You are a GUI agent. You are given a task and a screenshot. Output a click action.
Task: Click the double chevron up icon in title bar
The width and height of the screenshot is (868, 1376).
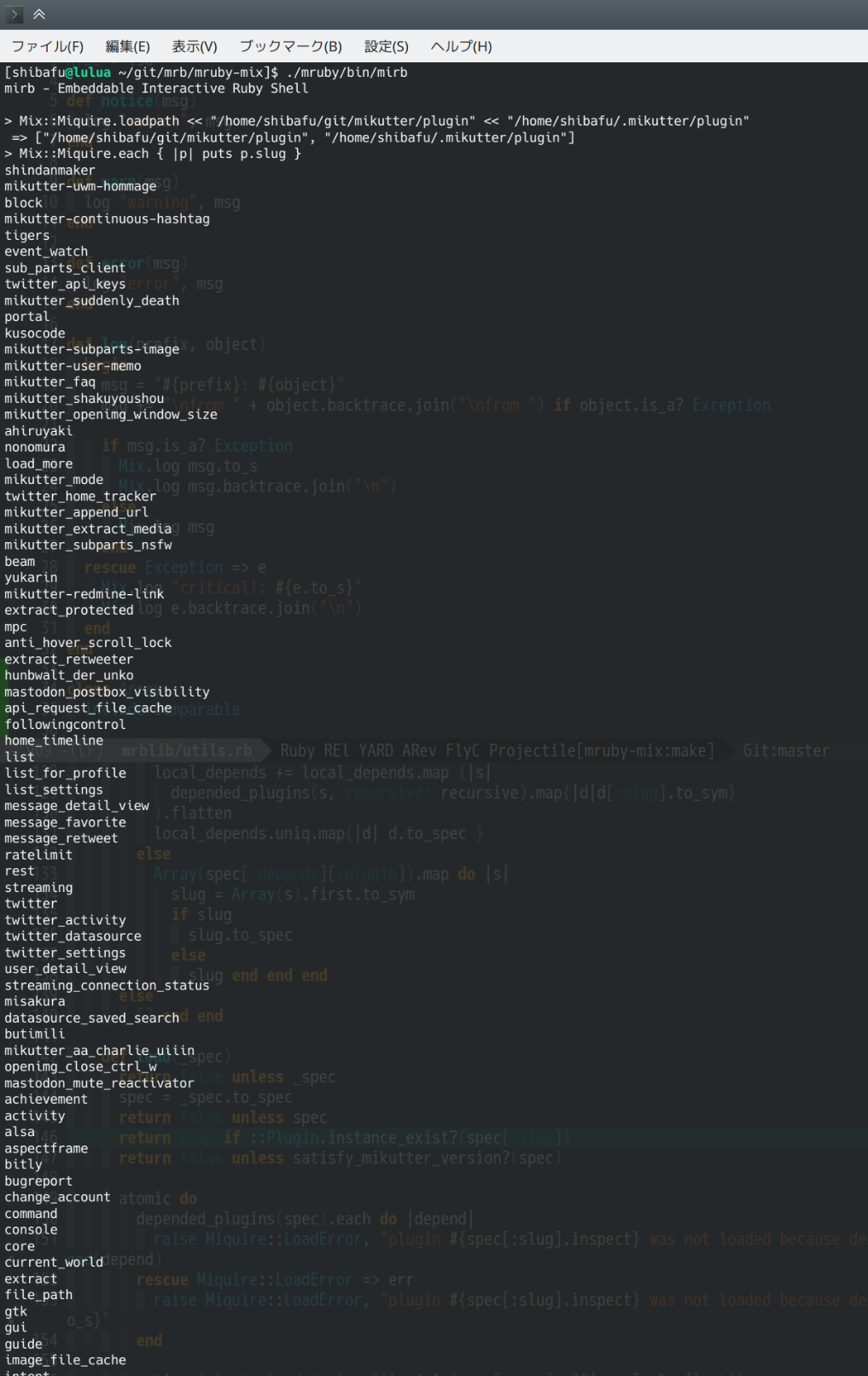[39, 15]
